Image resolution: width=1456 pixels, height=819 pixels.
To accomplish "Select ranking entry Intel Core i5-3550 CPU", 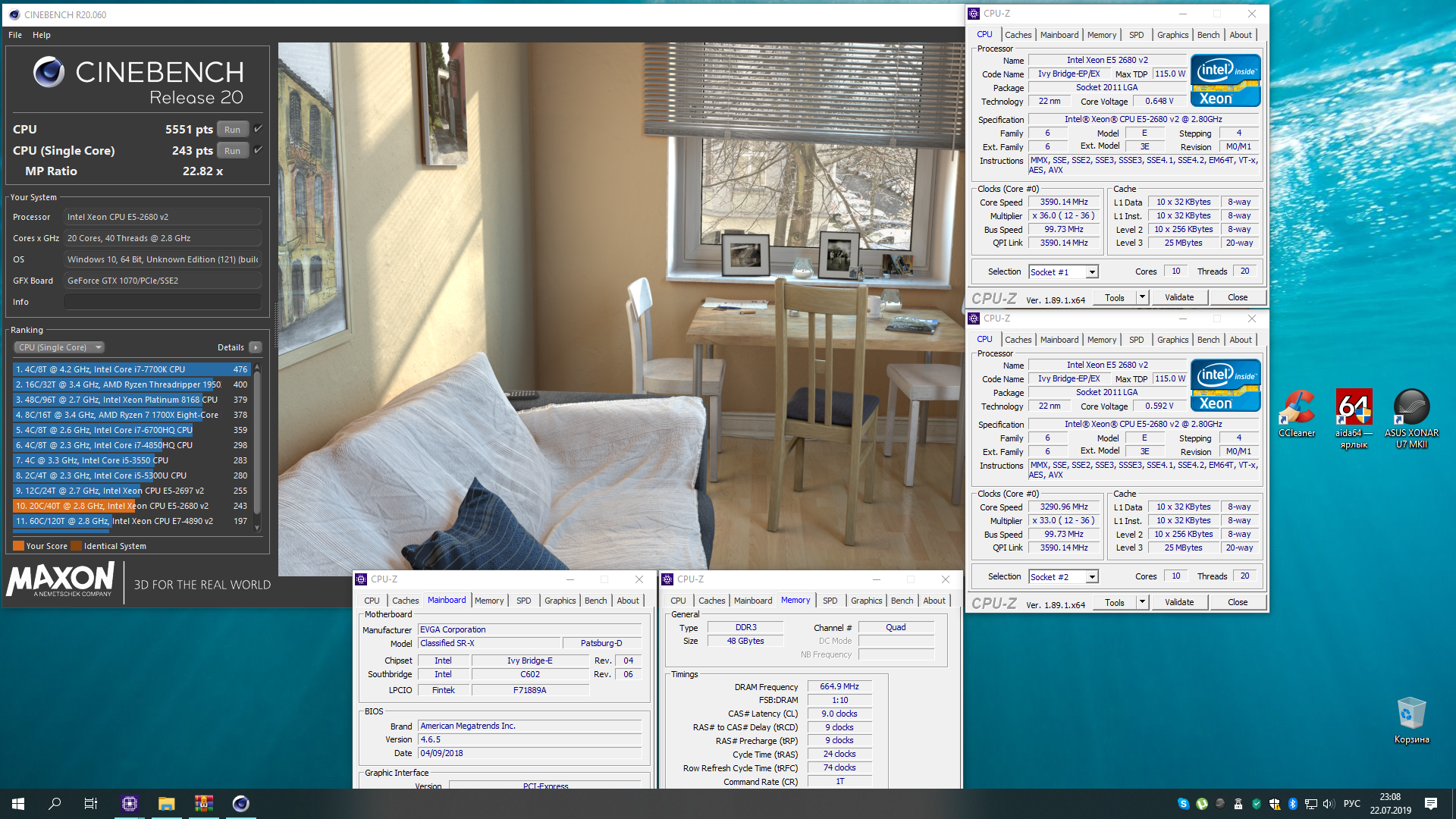I will pyautogui.click(x=132, y=460).
